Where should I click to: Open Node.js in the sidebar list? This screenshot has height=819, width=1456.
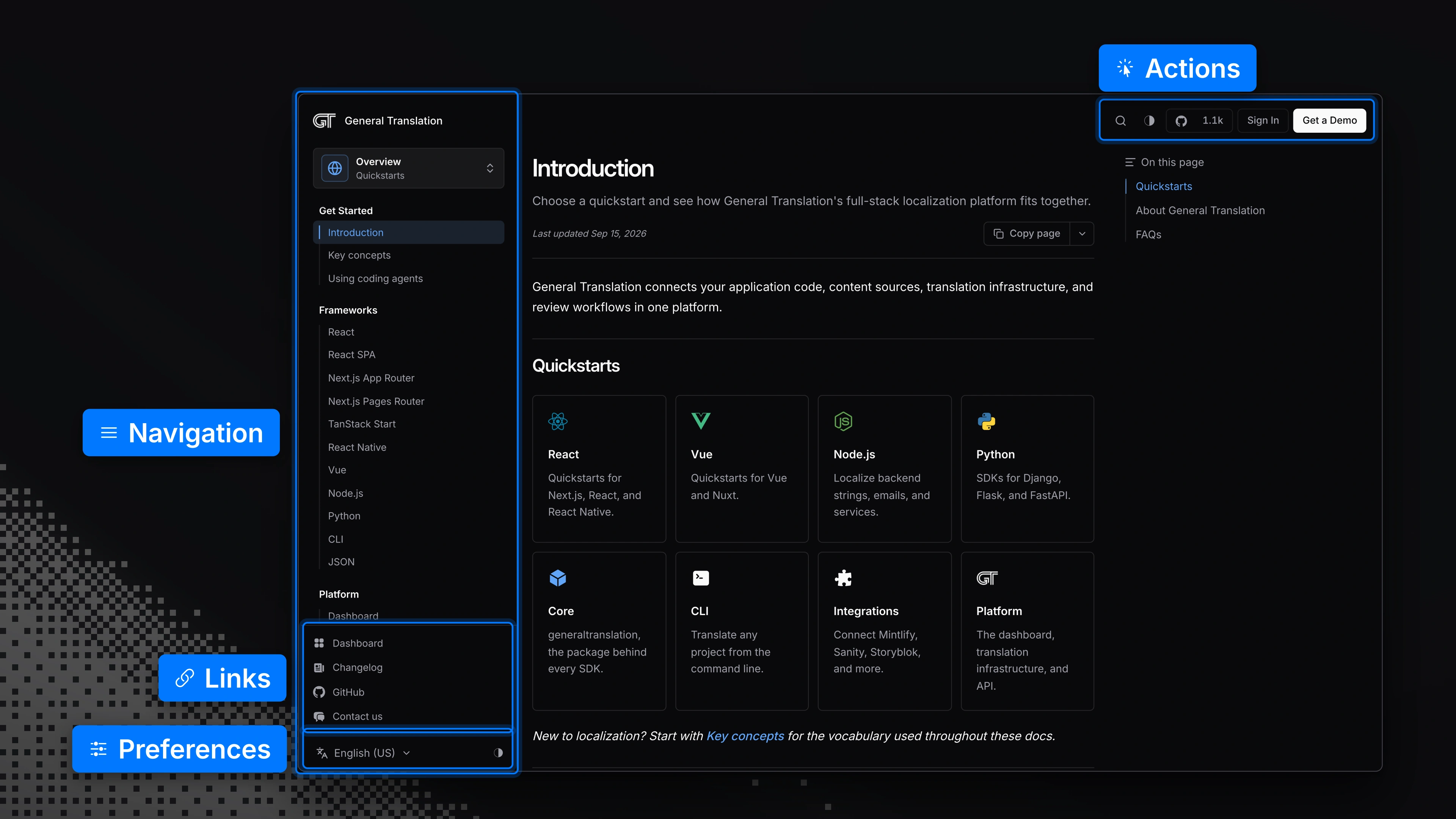(345, 493)
